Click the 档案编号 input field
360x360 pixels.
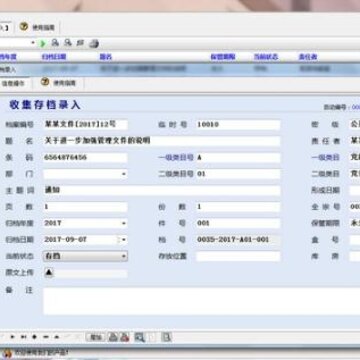tap(85, 125)
